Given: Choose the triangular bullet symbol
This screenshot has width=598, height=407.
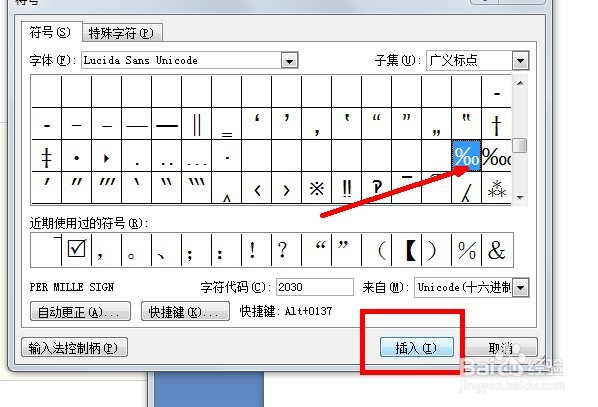Looking at the screenshot, I should click(106, 156).
